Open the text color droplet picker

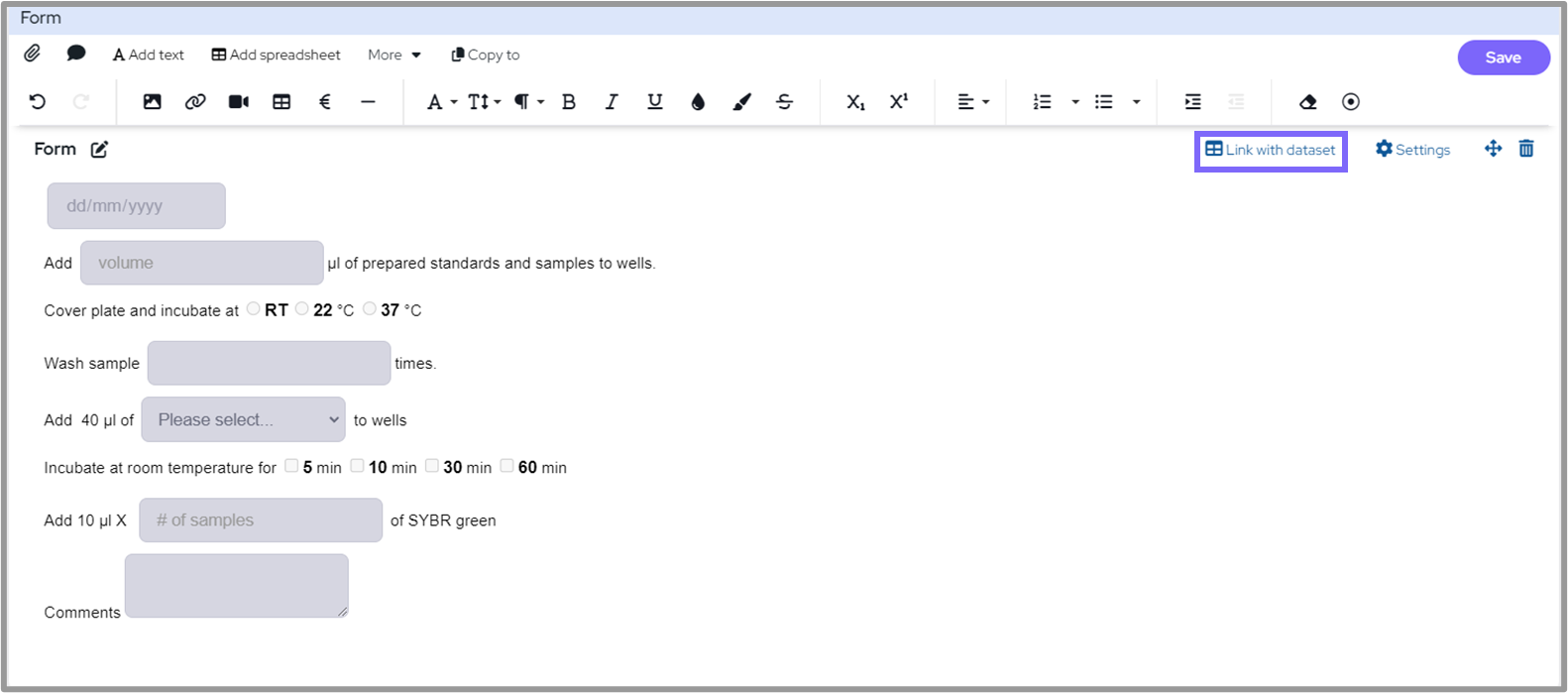click(x=698, y=102)
